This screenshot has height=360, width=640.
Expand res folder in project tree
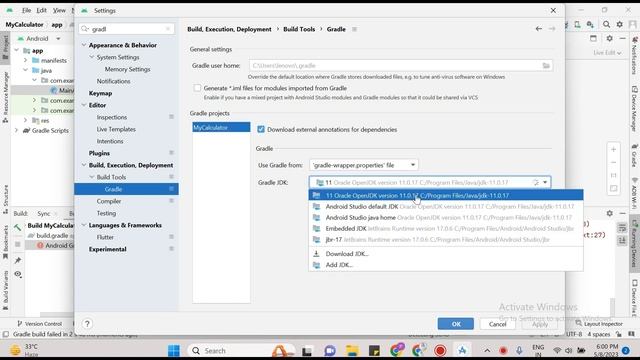(x=26, y=120)
